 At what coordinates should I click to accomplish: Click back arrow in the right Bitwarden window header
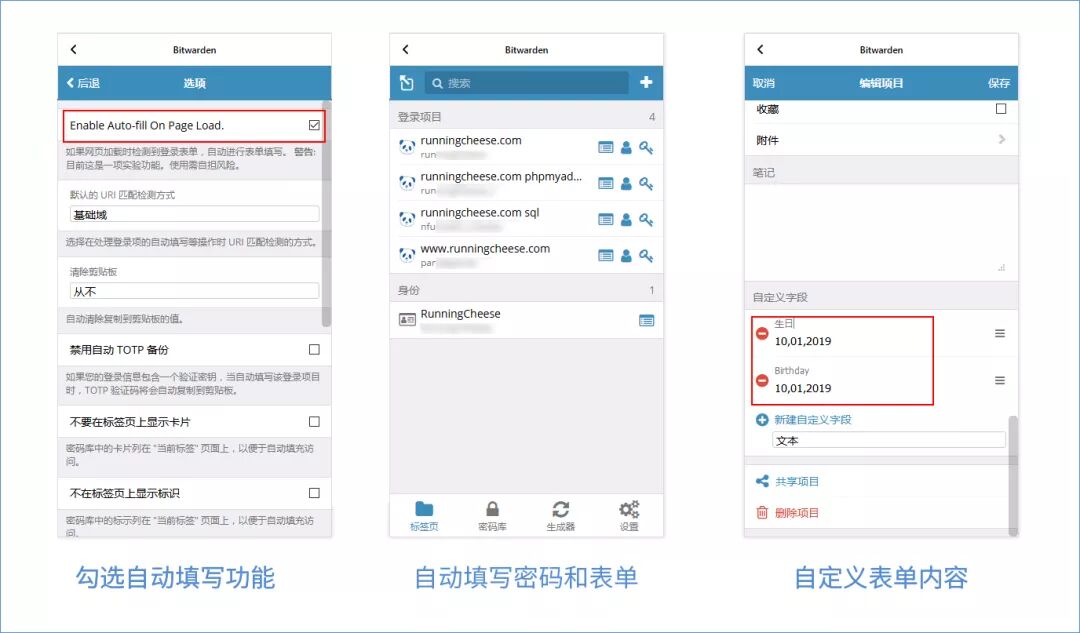[760, 50]
